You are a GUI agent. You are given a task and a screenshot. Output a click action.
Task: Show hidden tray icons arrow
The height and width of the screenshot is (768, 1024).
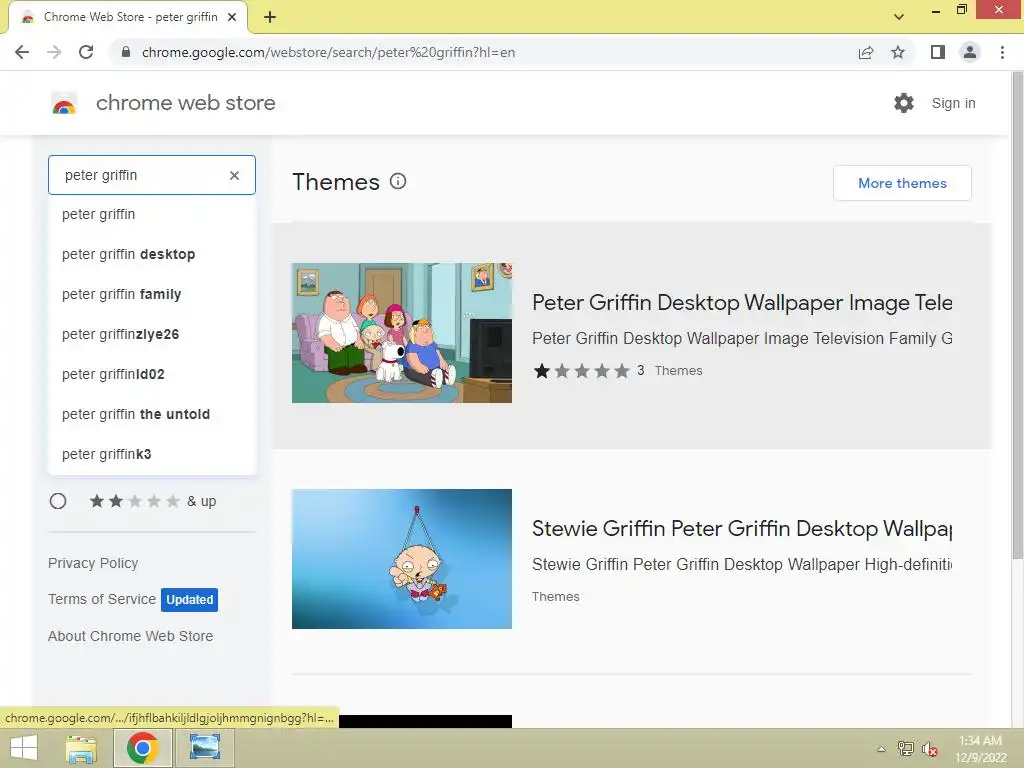click(881, 749)
